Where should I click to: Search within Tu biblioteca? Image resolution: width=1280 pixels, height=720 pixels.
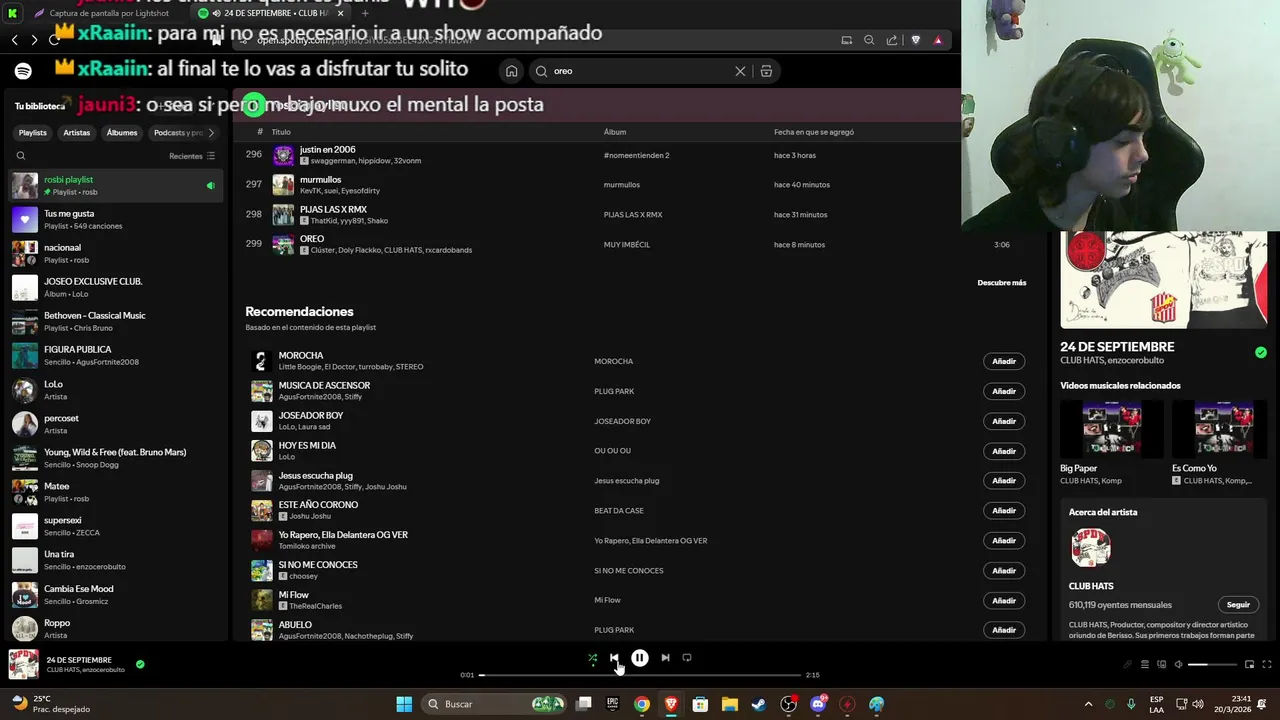click(x=21, y=156)
